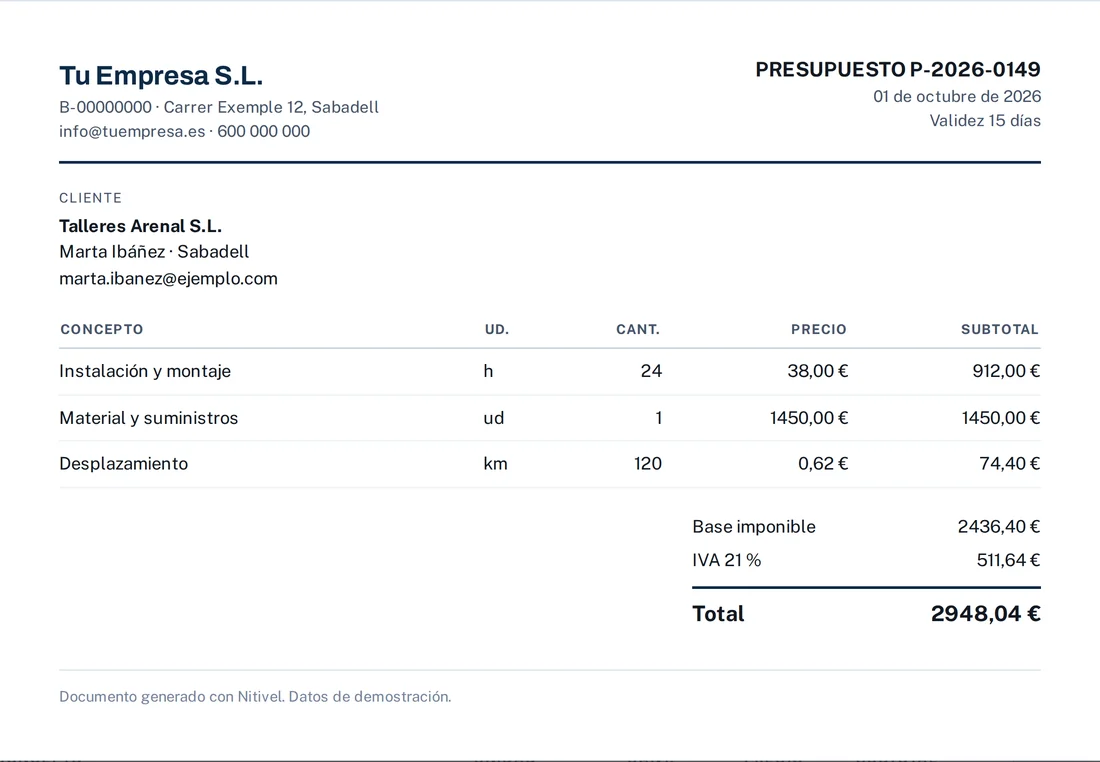Click the quantity 120 in Desplazamiento row
The image size is (1100, 762).
[x=648, y=464]
